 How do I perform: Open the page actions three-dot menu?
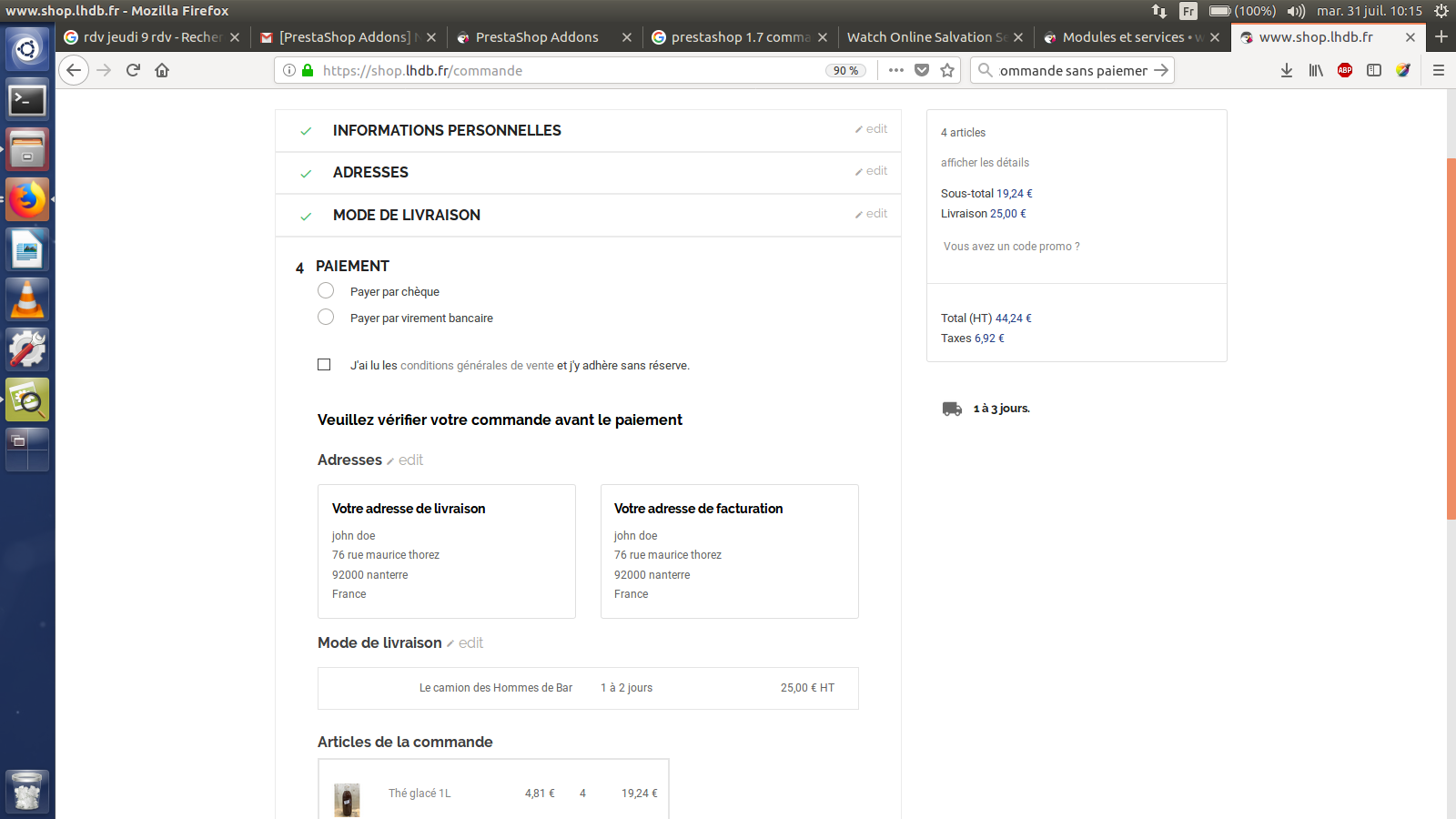point(896,70)
